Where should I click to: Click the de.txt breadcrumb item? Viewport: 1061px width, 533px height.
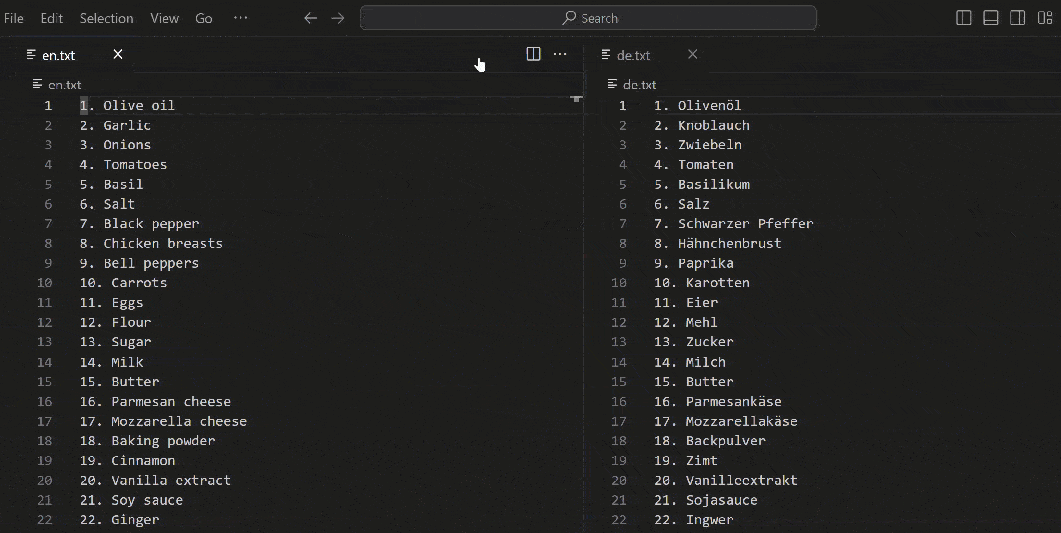[x=639, y=85]
